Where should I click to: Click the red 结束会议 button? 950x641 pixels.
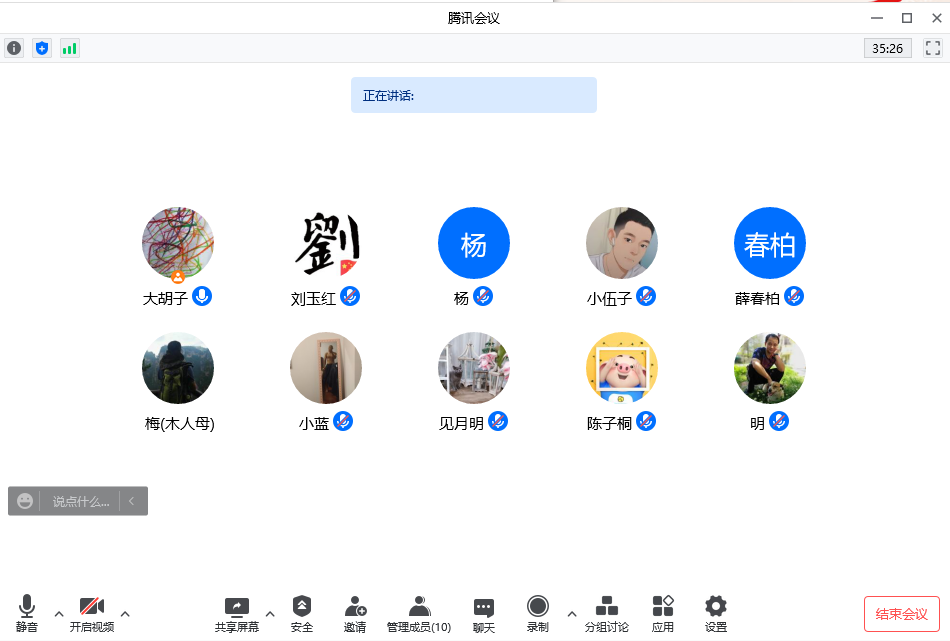click(x=901, y=613)
